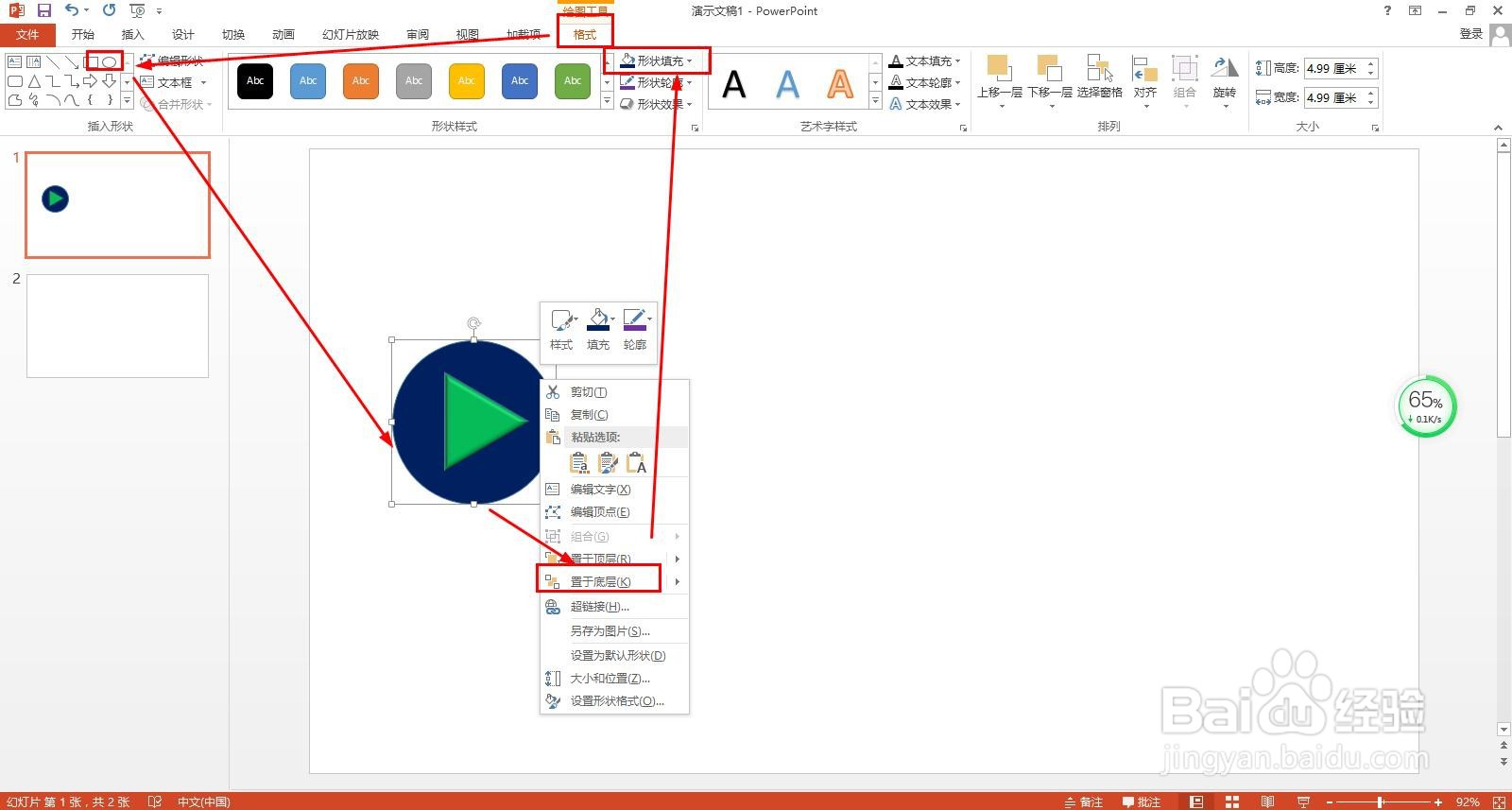
Task: Click the 上移一层 bring forward button
Action: click(1000, 80)
